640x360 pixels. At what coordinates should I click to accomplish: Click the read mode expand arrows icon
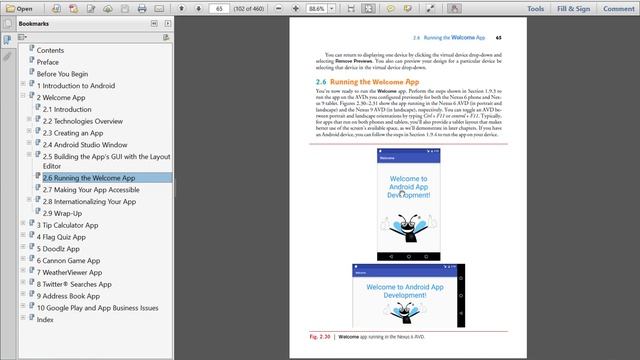430,9
